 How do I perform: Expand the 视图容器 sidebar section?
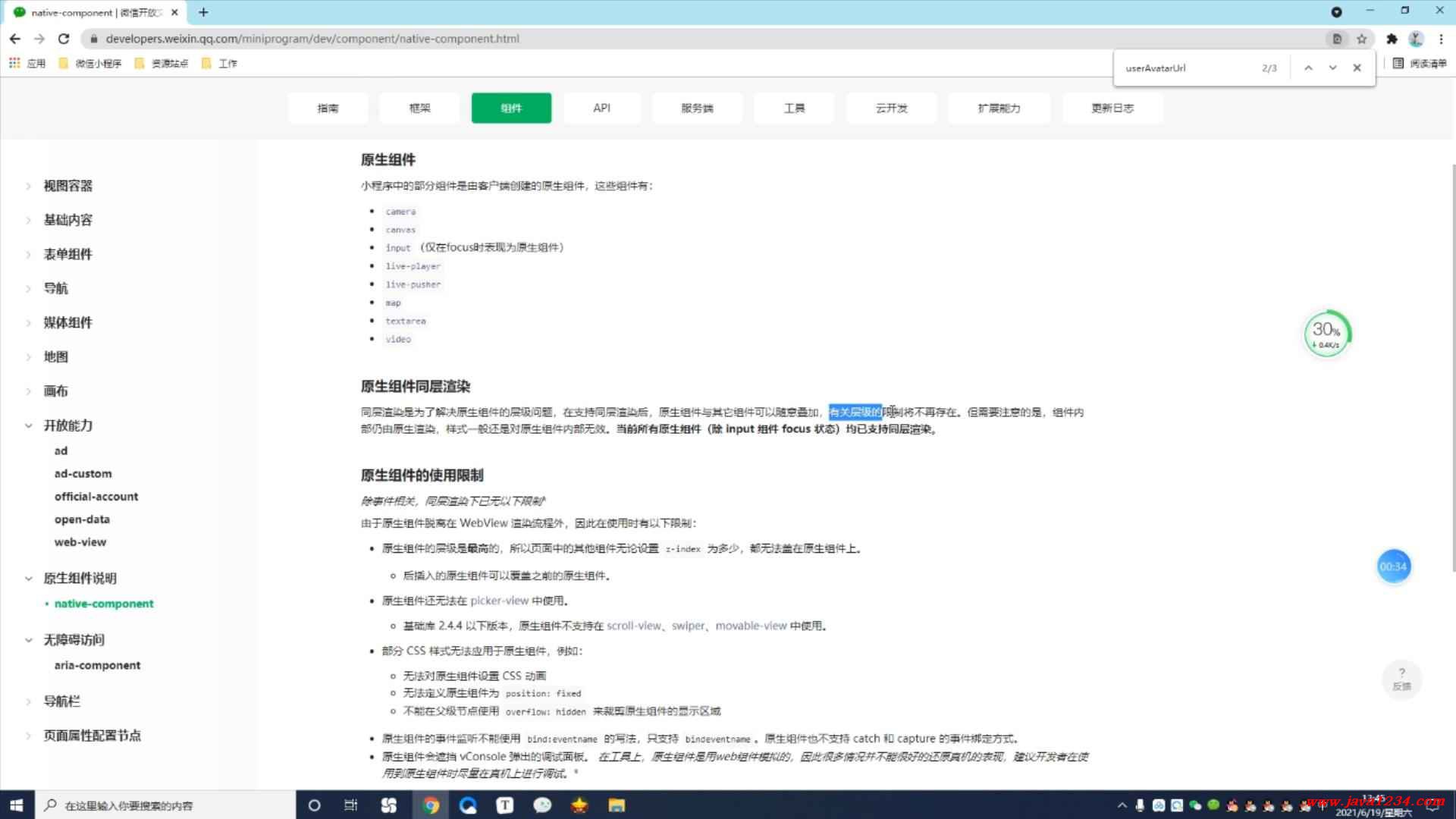[x=67, y=186]
